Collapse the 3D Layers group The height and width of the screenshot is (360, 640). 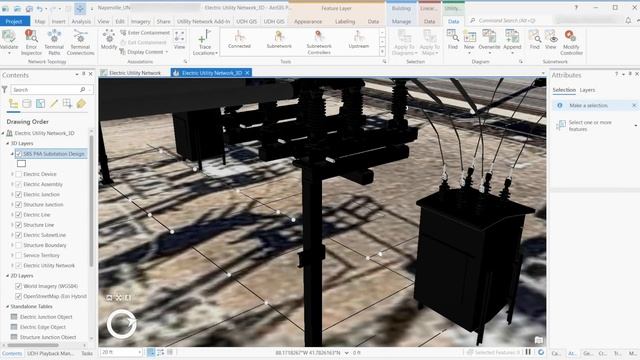pyautogui.click(x=7, y=143)
